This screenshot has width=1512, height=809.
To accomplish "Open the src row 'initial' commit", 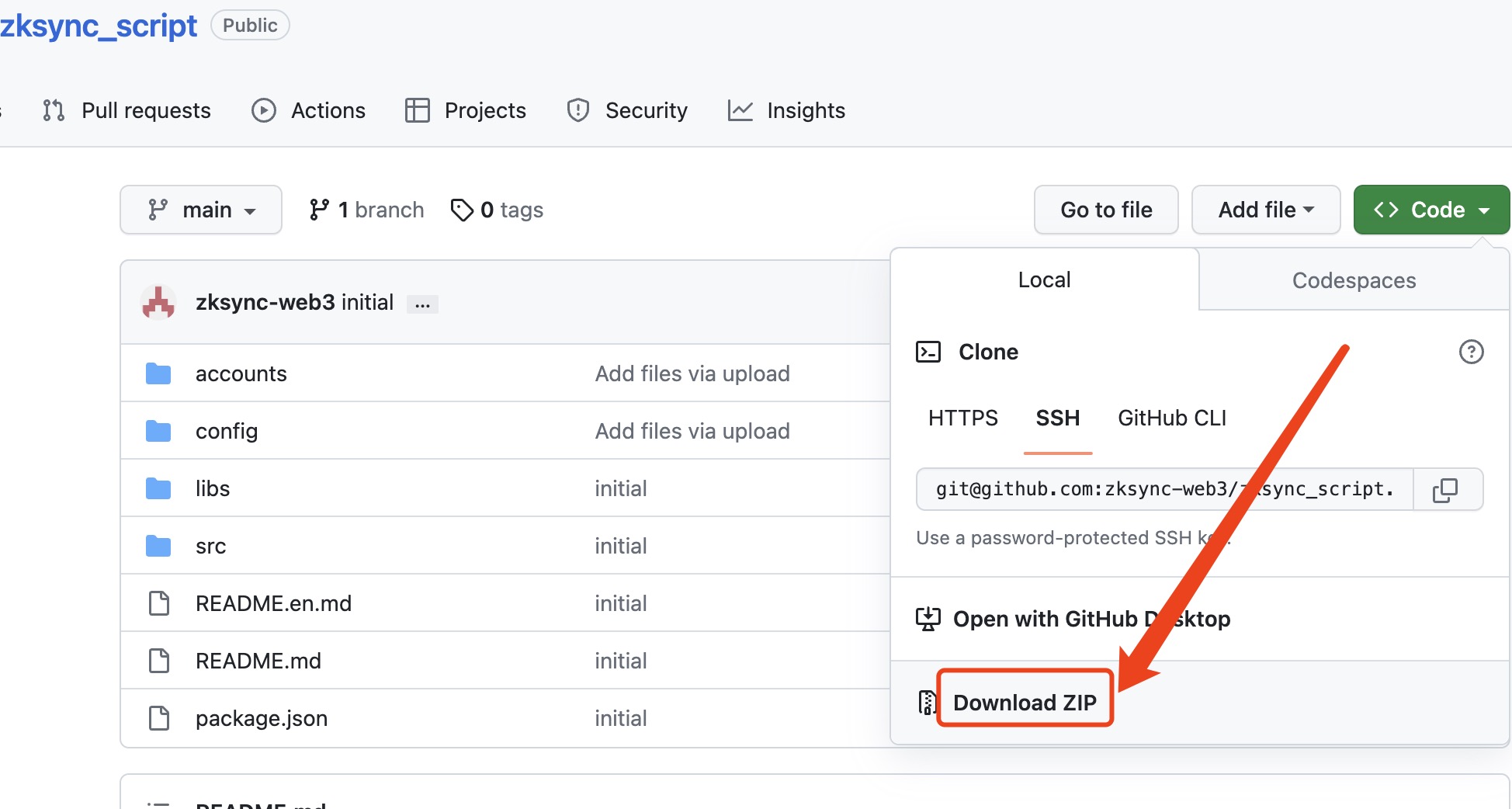I will coord(621,546).
